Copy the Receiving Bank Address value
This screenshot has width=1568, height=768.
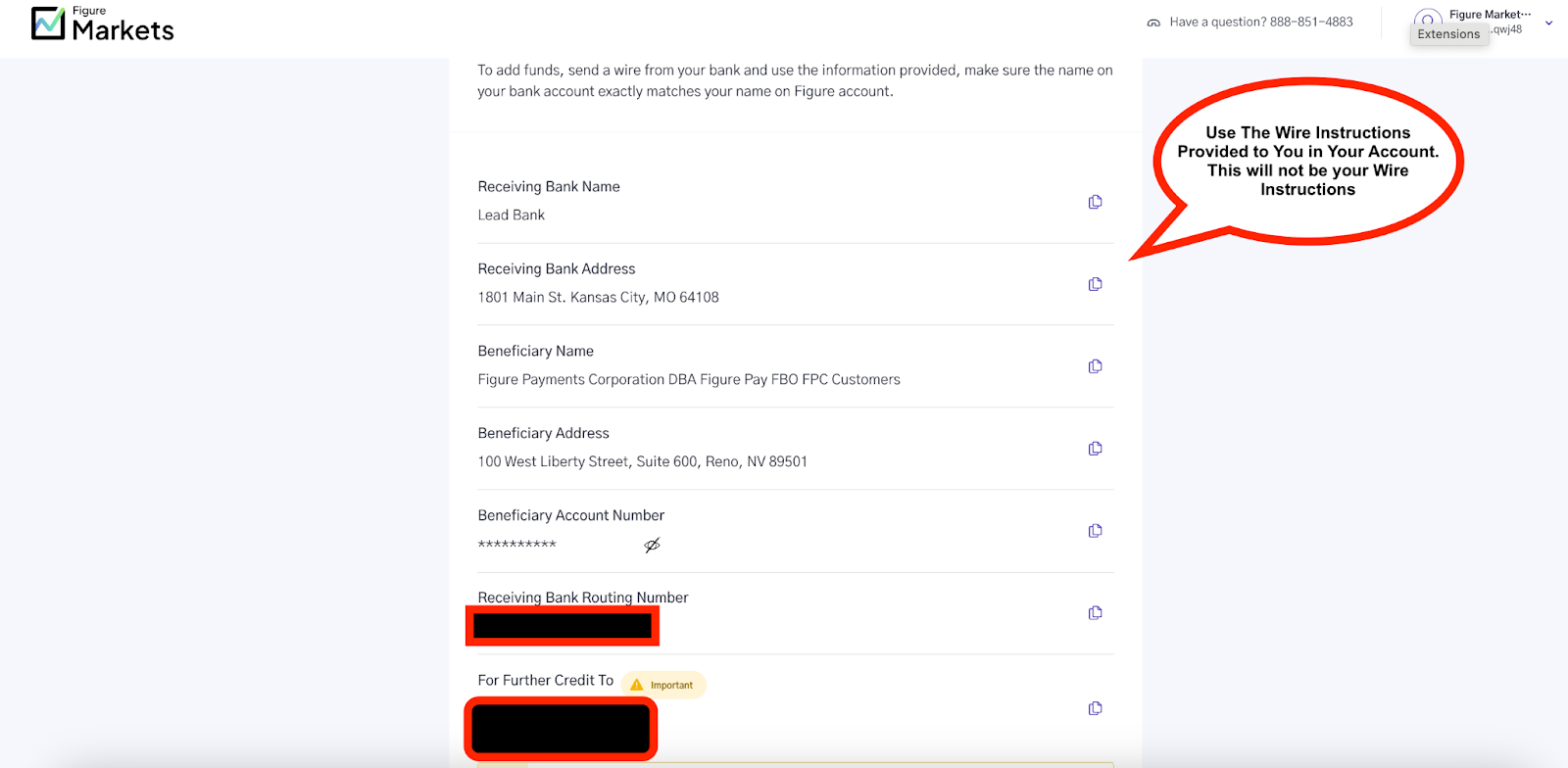coord(1095,284)
